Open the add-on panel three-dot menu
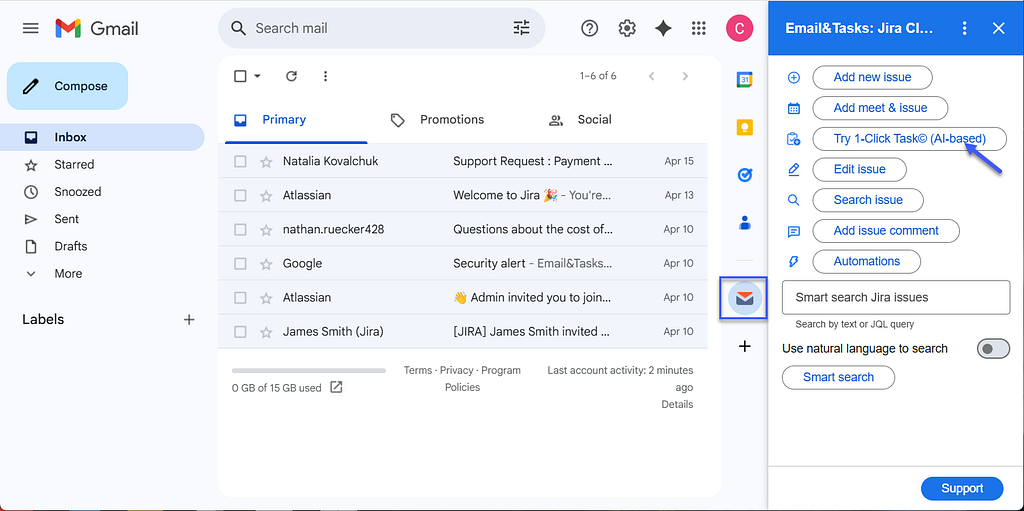This screenshot has height=511, width=1024. (965, 28)
